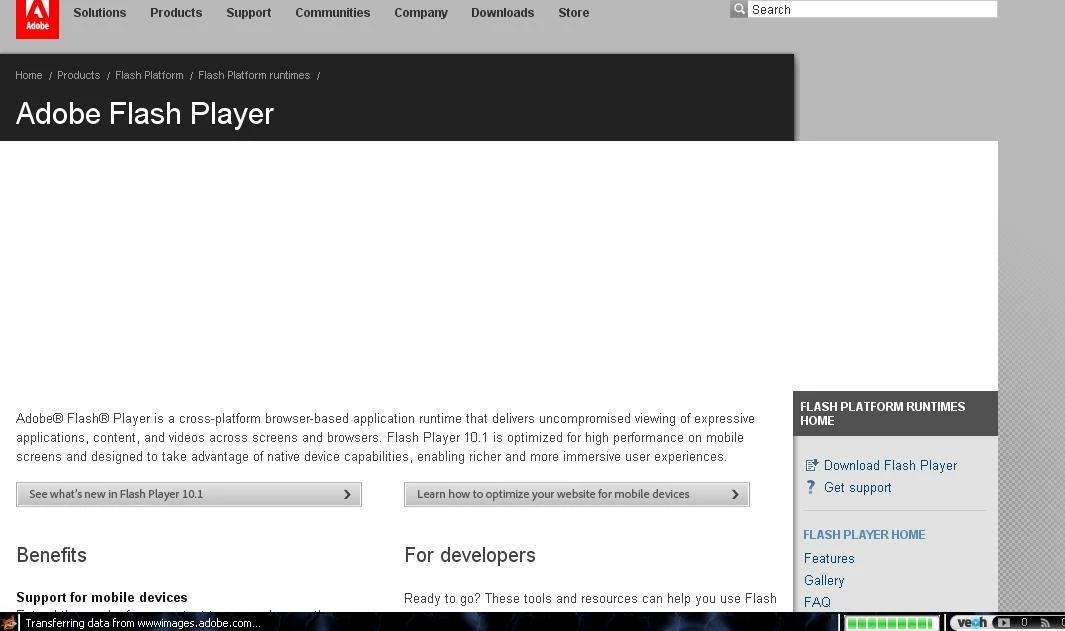Click Download Flash Player sidebar link
The width and height of the screenshot is (1065, 631).
890,465
